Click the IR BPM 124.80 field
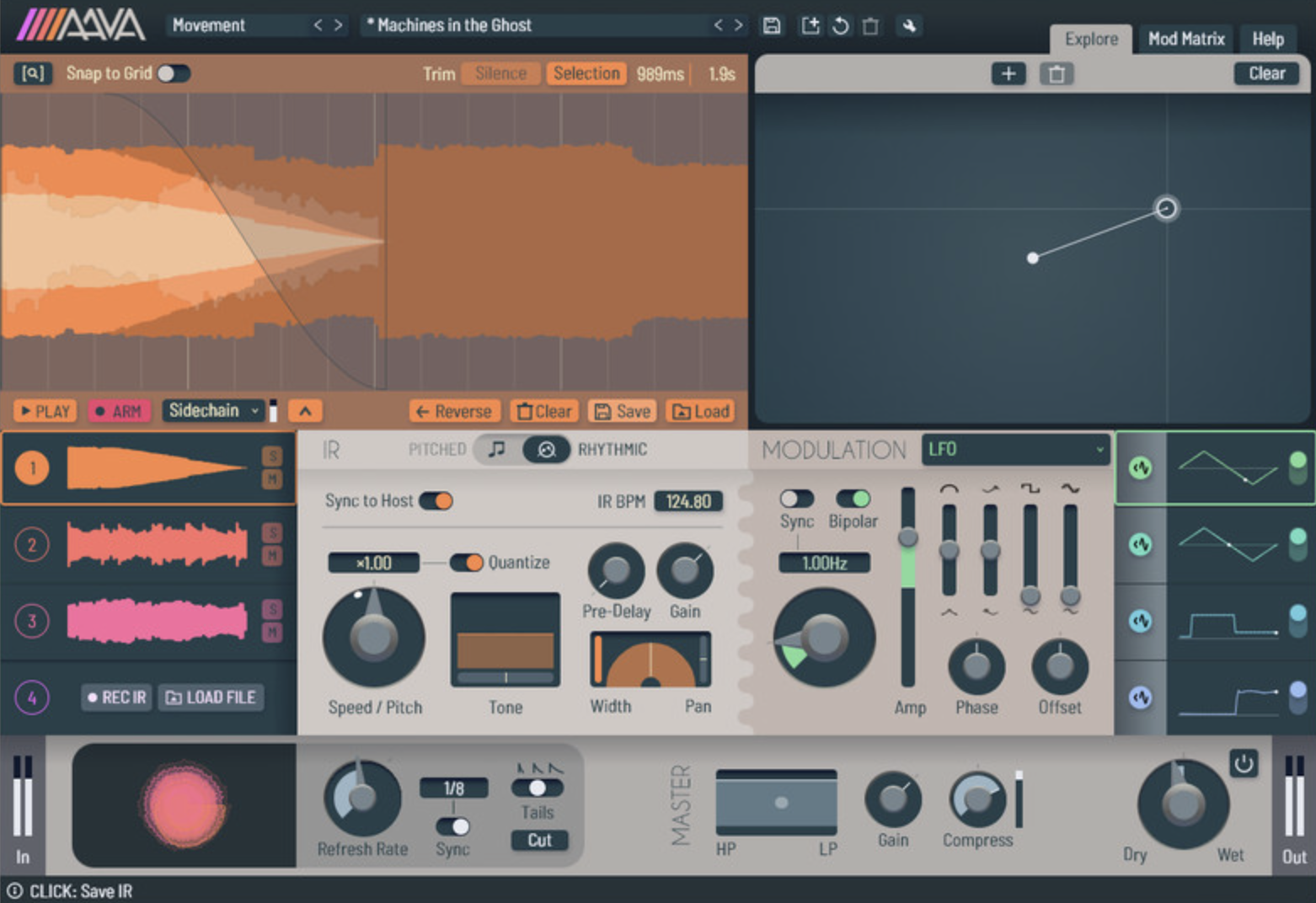The width and height of the screenshot is (1316, 903). 688,502
